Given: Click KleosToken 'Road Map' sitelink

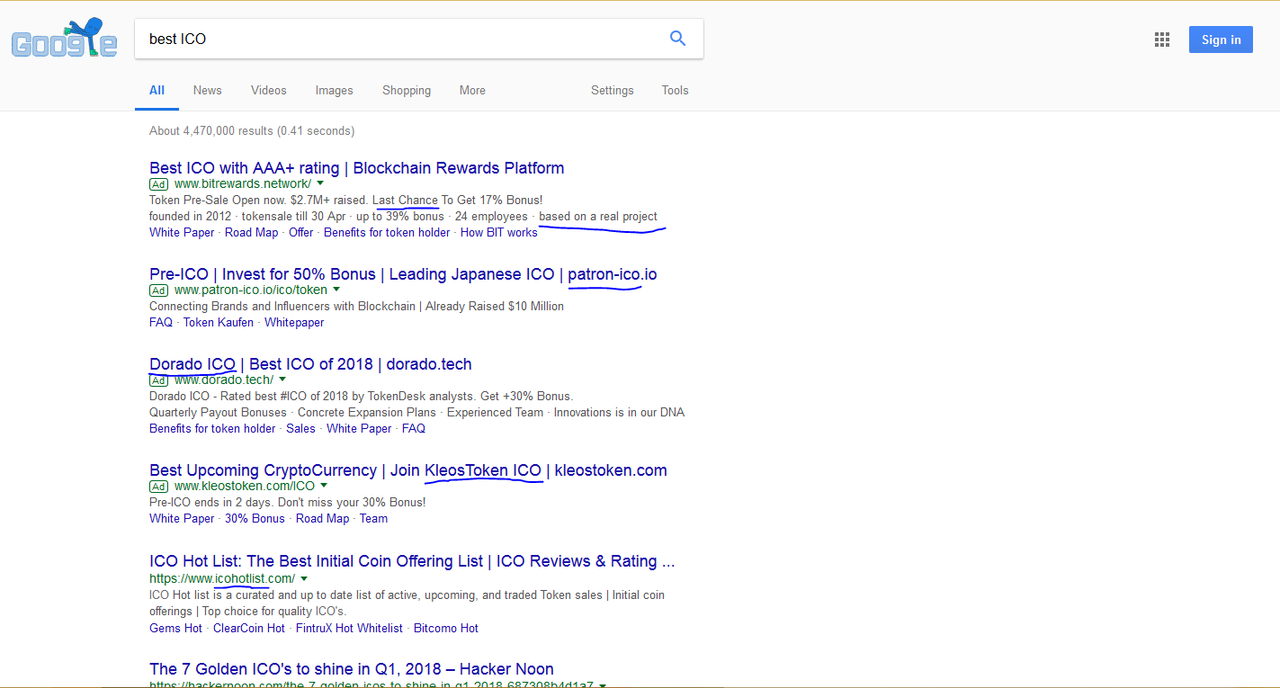Looking at the screenshot, I should (323, 518).
